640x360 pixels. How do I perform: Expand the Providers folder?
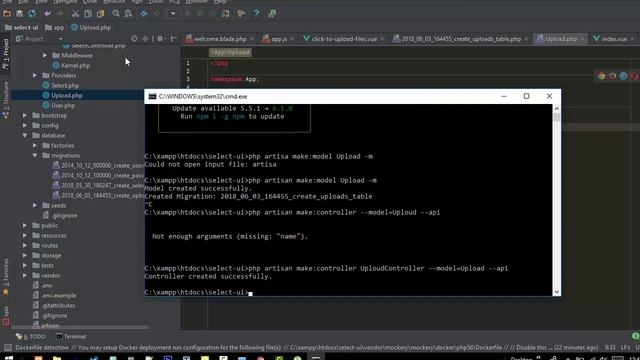click(35, 75)
